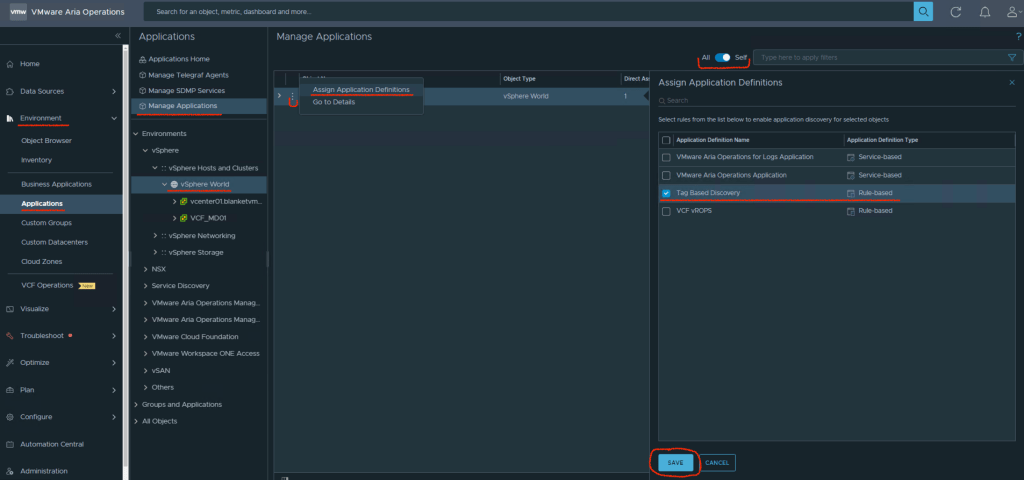Open Custom Datacenters link
Viewport: 1024px width, 480px height.
tap(54, 242)
